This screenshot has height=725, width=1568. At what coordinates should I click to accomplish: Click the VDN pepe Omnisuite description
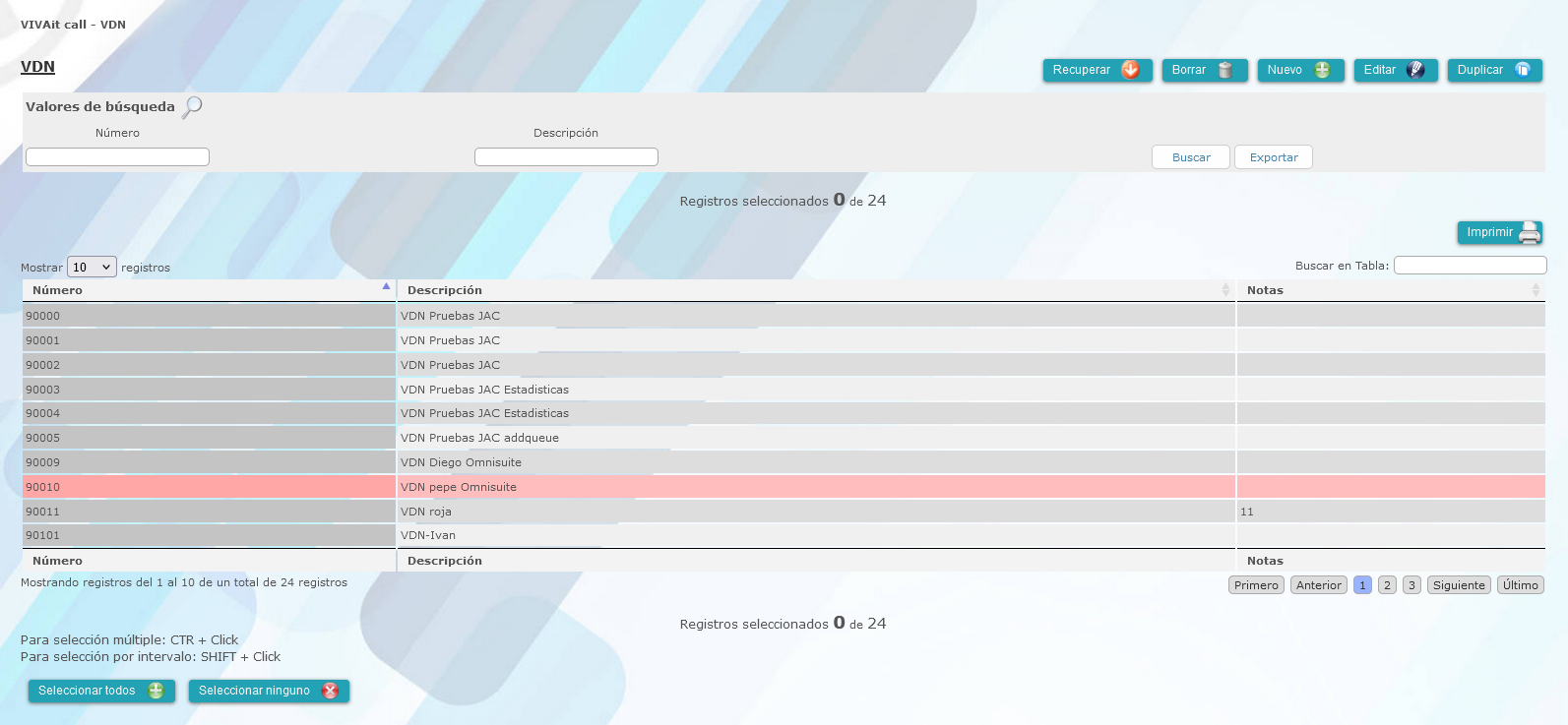[x=459, y=487]
